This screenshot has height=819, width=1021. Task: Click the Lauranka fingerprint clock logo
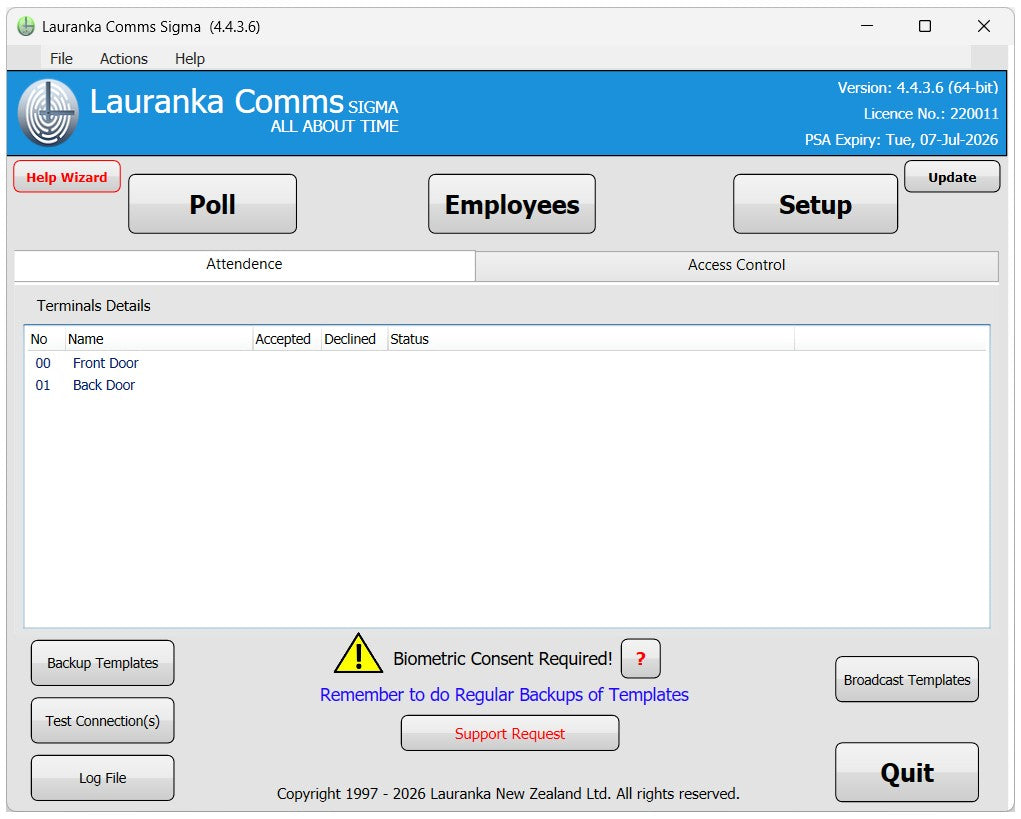coord(48,113)
